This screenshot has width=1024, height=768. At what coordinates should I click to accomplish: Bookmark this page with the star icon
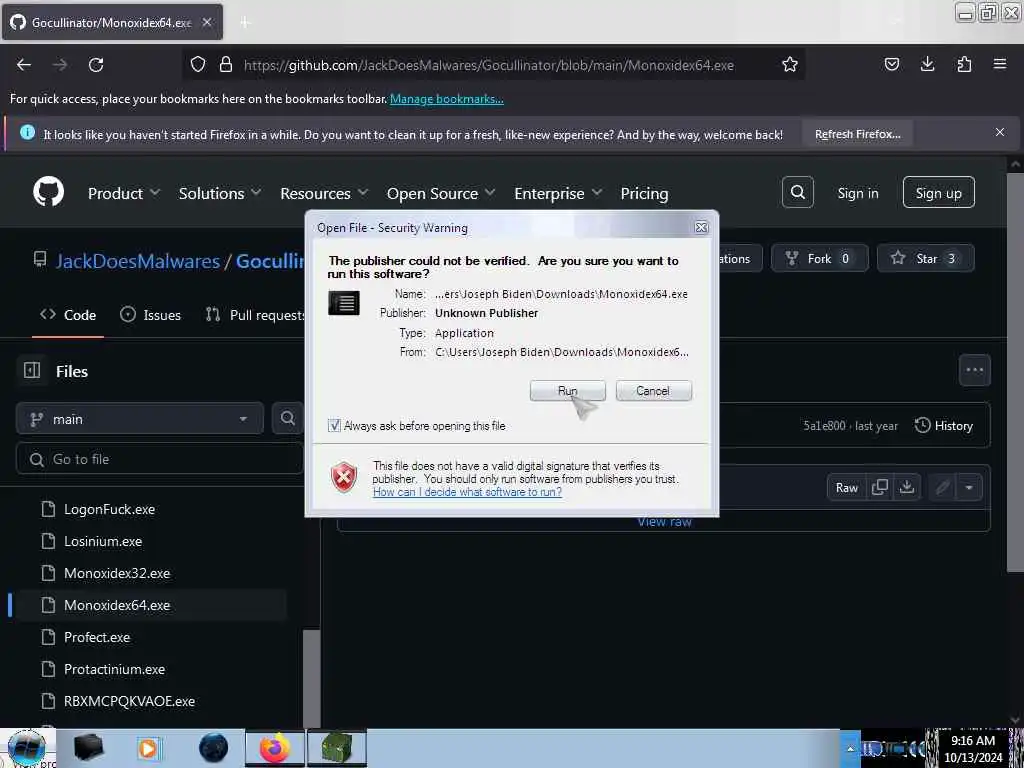point(790,65)
